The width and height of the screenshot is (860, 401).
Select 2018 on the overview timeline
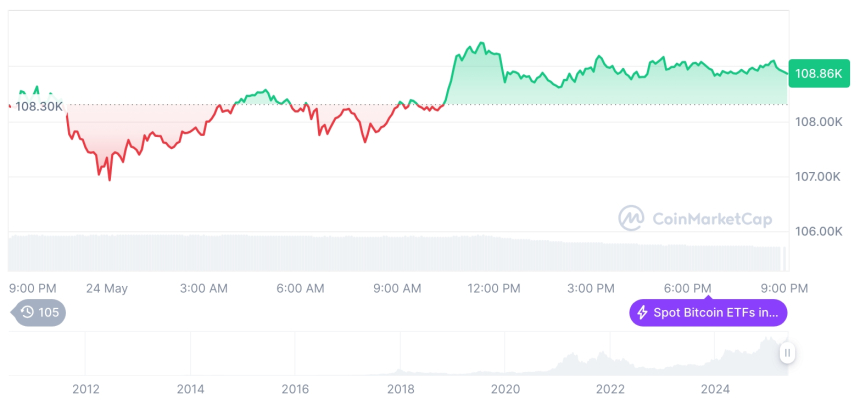[x=400, y=389]
